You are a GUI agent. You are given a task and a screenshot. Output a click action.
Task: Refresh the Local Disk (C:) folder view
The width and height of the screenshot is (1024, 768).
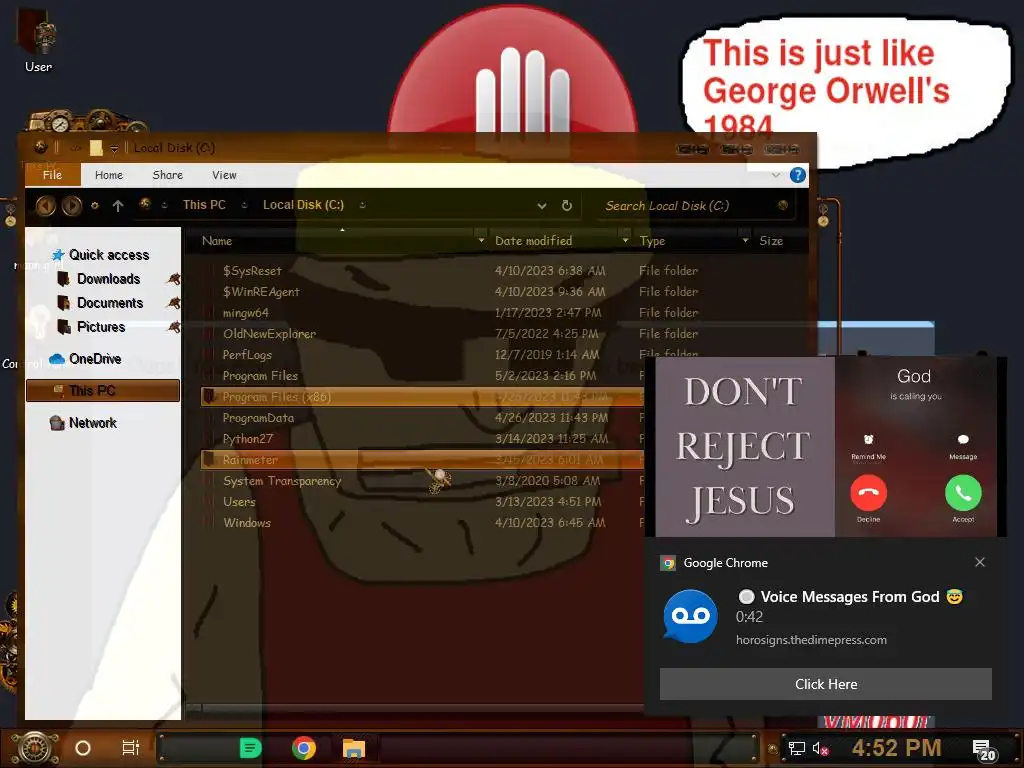[567, 206]
